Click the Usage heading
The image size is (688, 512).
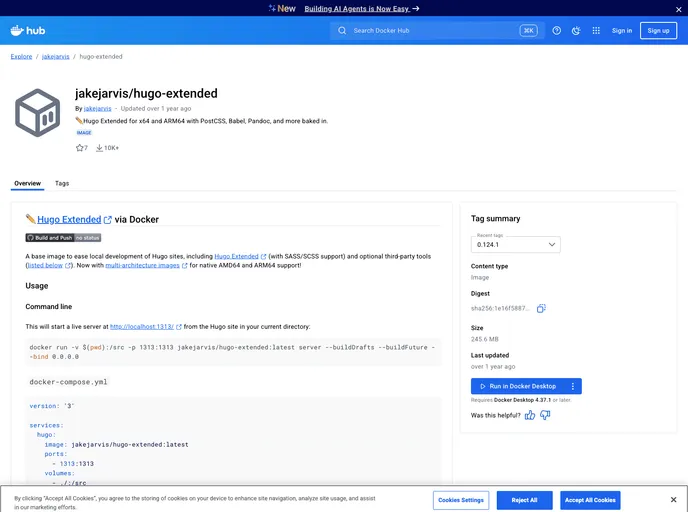coord(37,286)
